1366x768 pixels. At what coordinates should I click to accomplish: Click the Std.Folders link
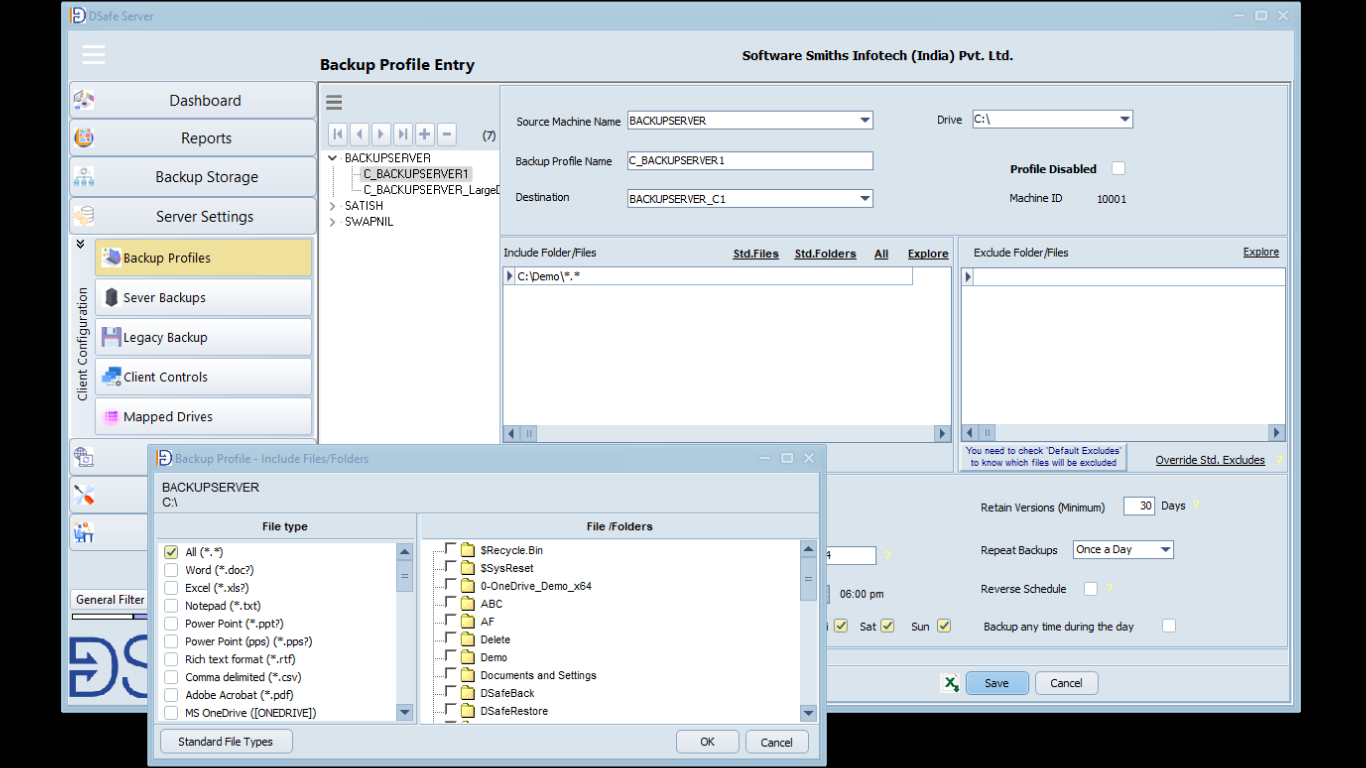tap(825, 254)
